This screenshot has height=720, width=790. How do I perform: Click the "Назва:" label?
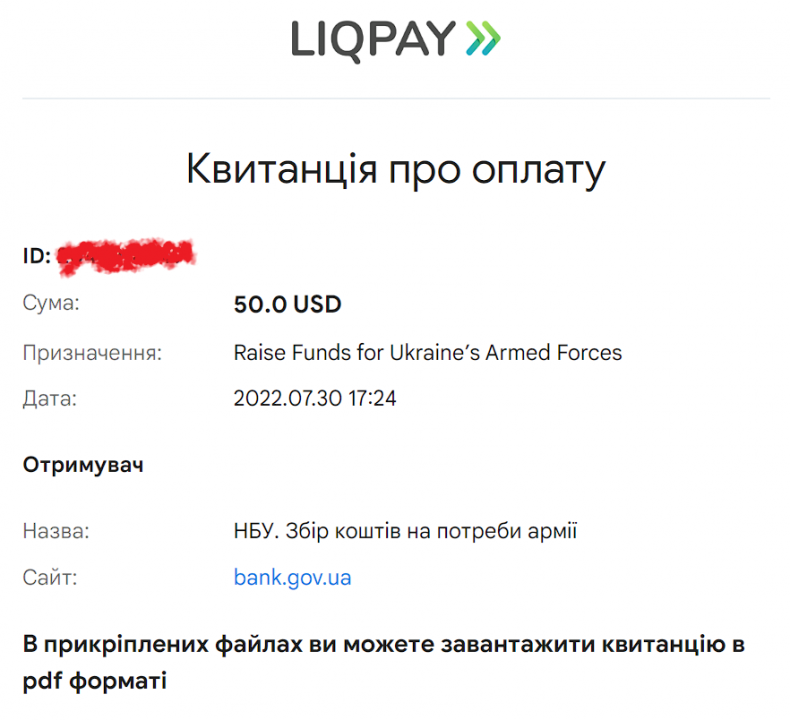pyautogui.click(x=56, y=531)
